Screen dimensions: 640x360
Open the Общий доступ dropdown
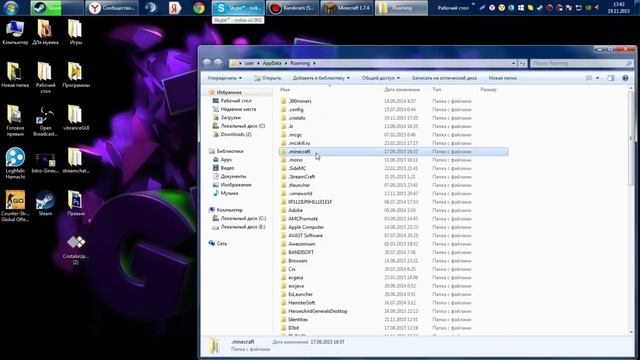click(380, 78)
